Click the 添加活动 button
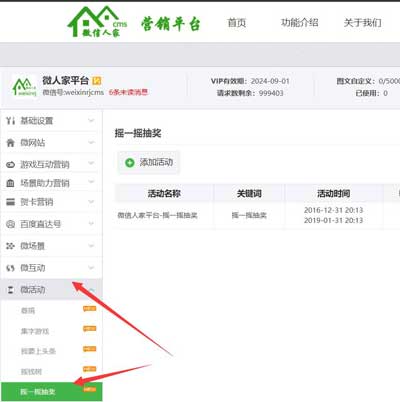The height and width of the screenshot is (402, 400). [x=148, y=163]
